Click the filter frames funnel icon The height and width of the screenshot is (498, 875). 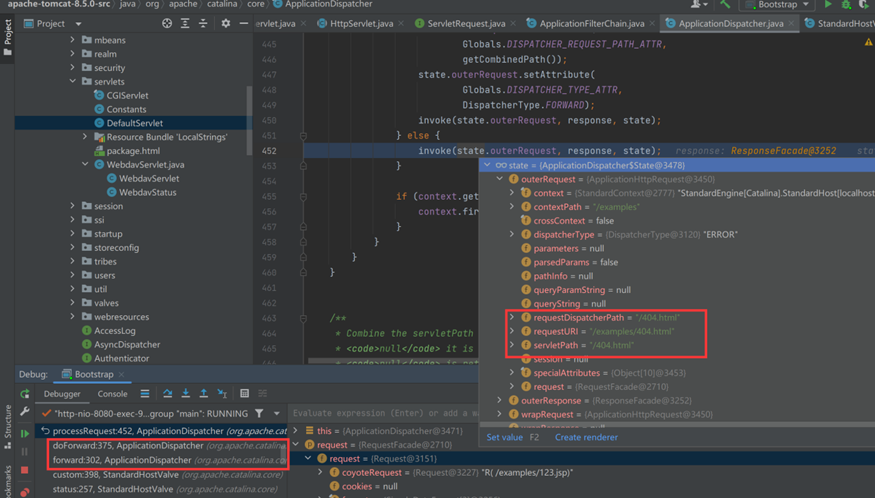pos(259,414)
